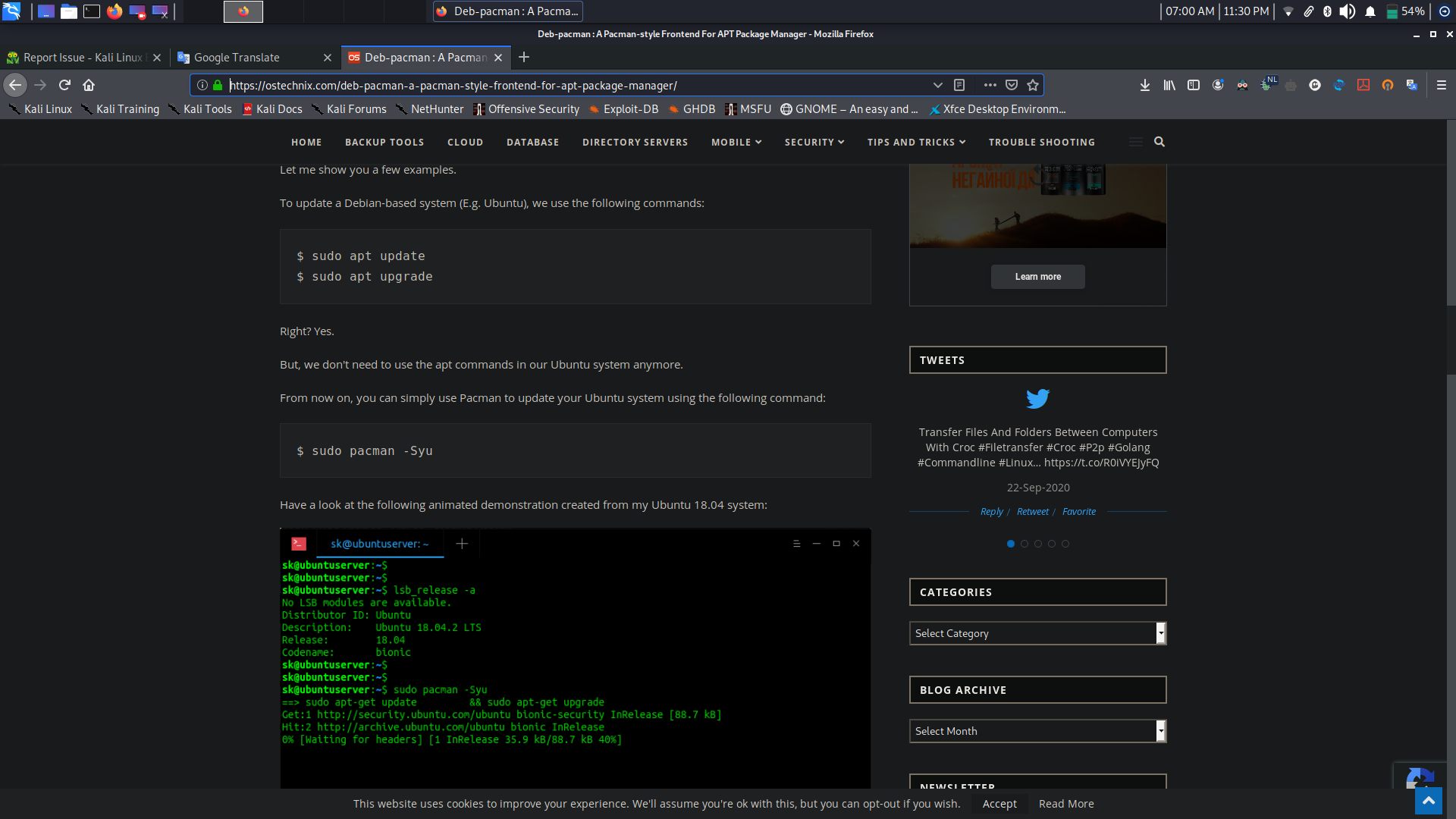Show Firefox sidebars icon
Screen dimensions: 1456x819
[1194, 85]
